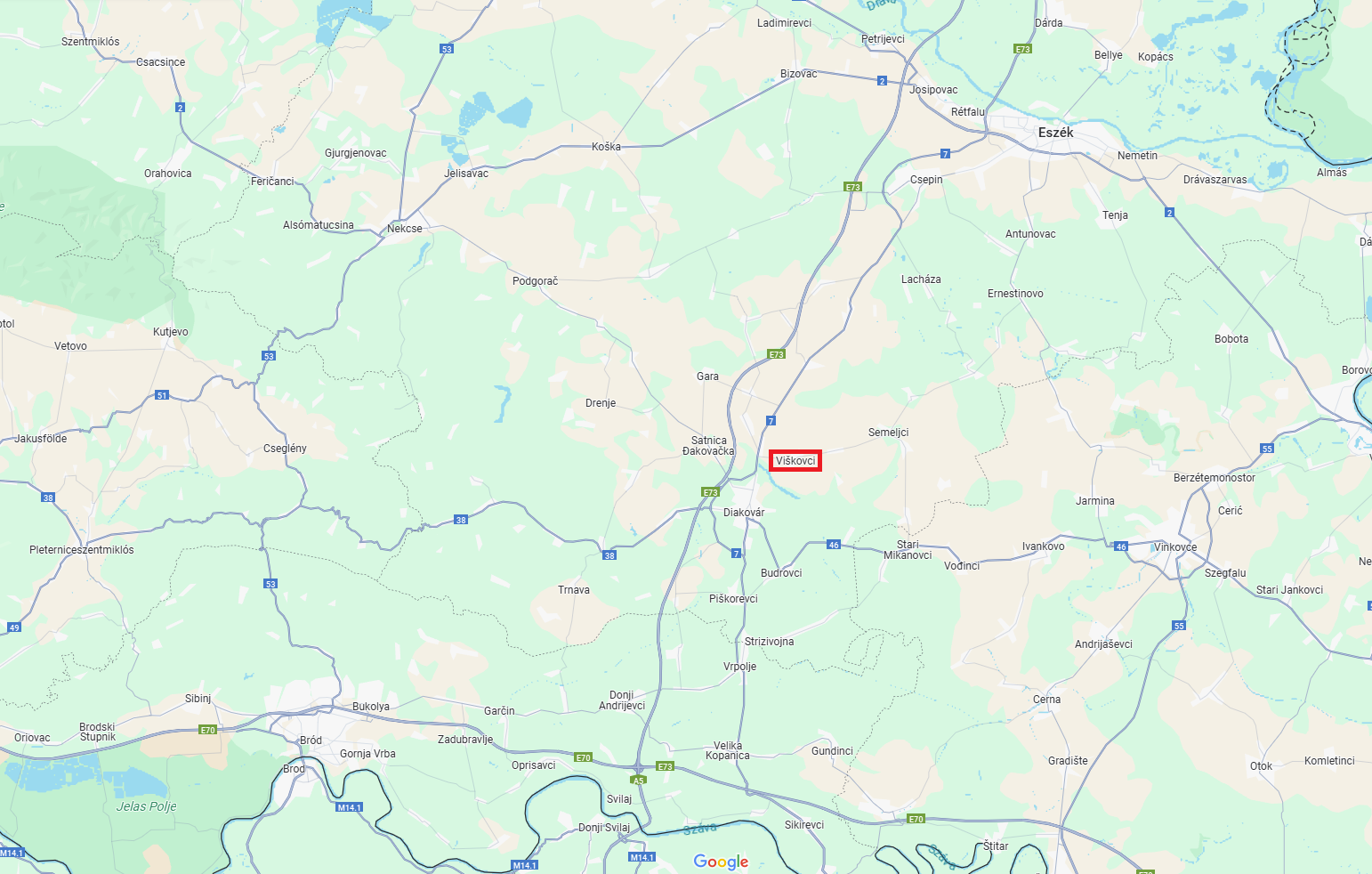Viewport: 1372px width, 874px height.
Task: Select the road 55 shield near Berzétemonostor
Action: (1267, 449)
